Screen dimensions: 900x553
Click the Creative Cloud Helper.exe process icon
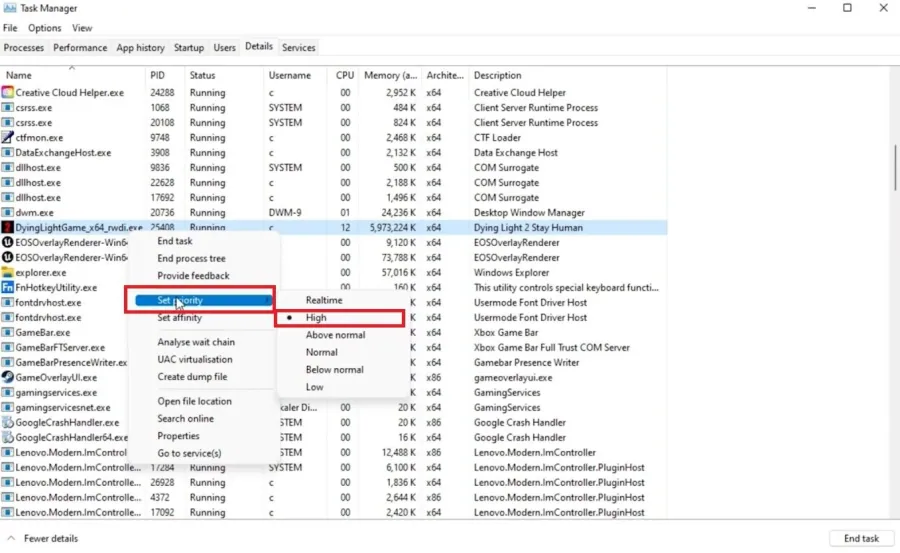[7, 92]
